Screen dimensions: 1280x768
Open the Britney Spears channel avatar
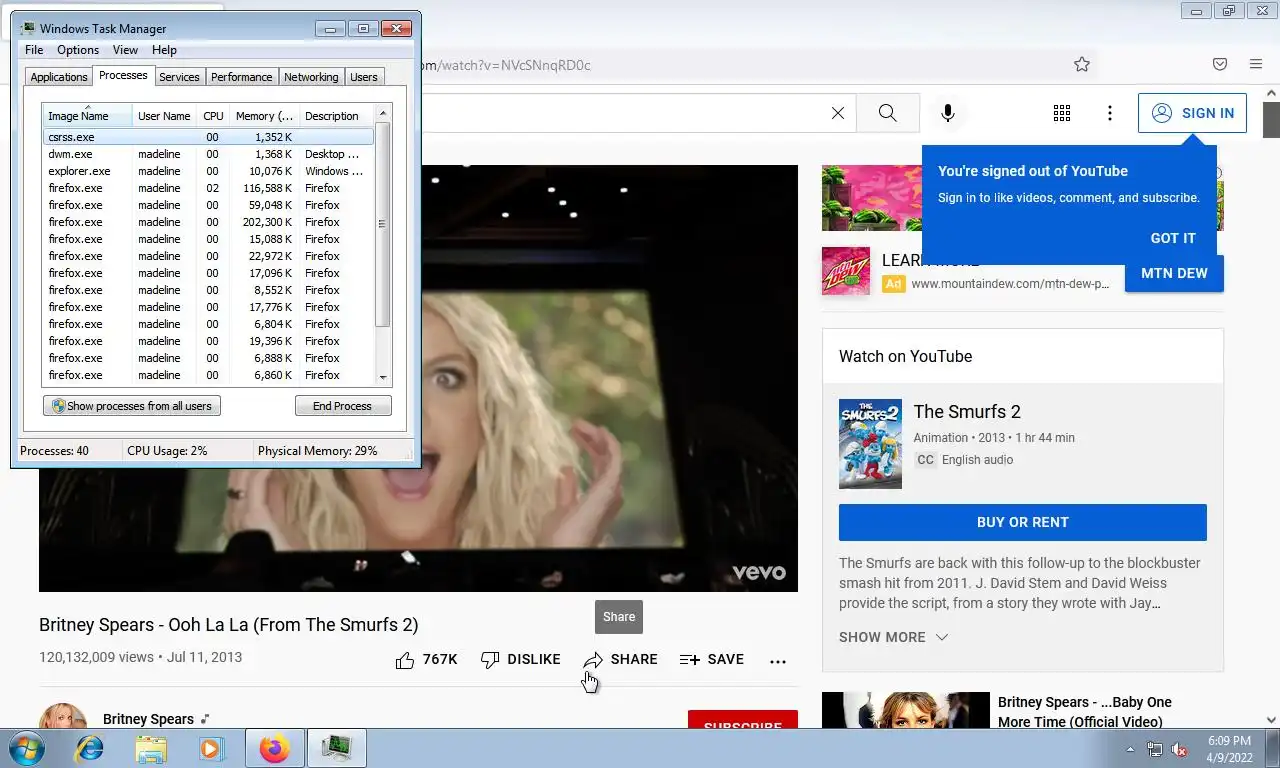coord(63,717)
